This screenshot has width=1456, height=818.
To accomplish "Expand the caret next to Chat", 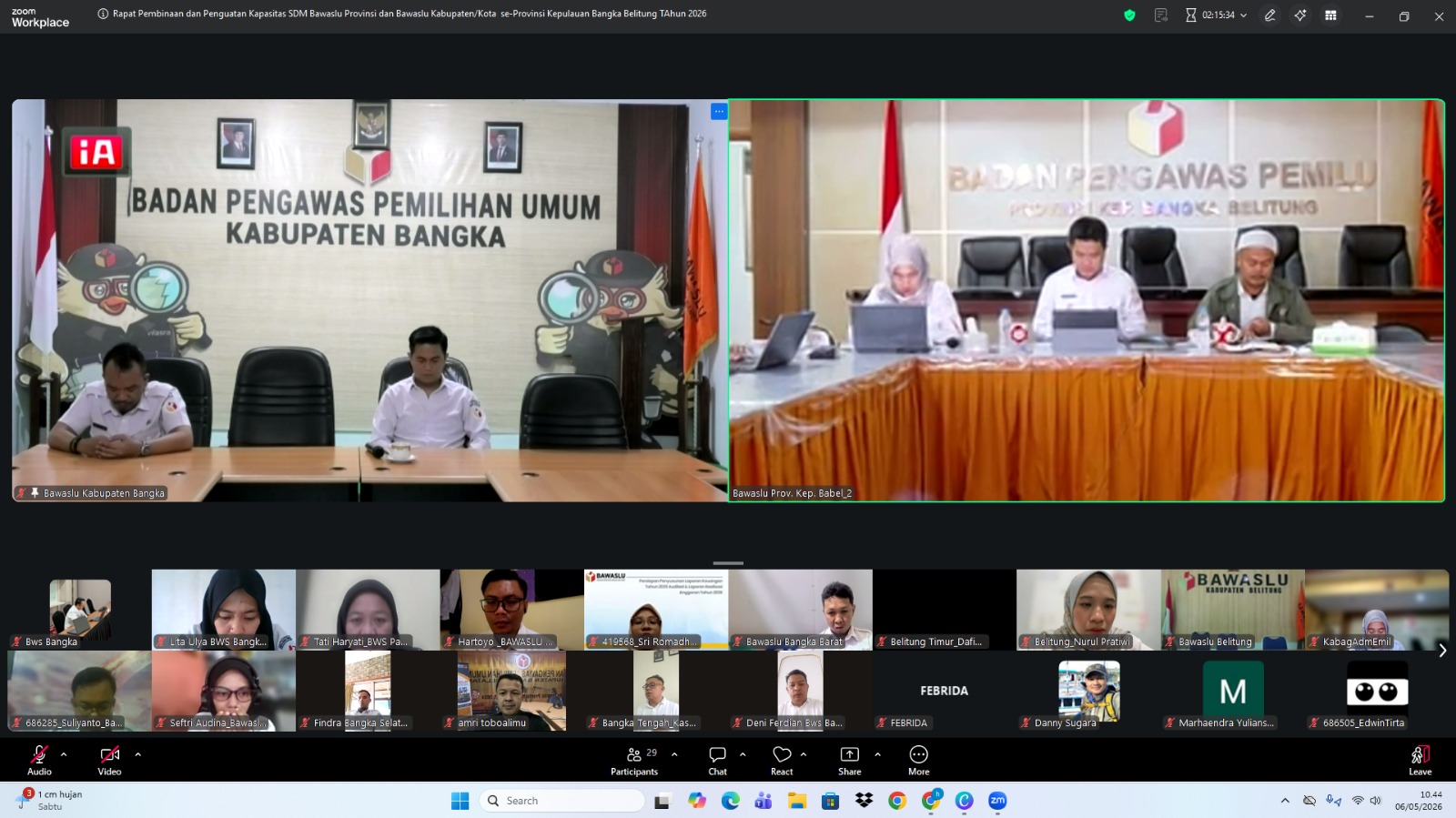I will pos(743,754).
